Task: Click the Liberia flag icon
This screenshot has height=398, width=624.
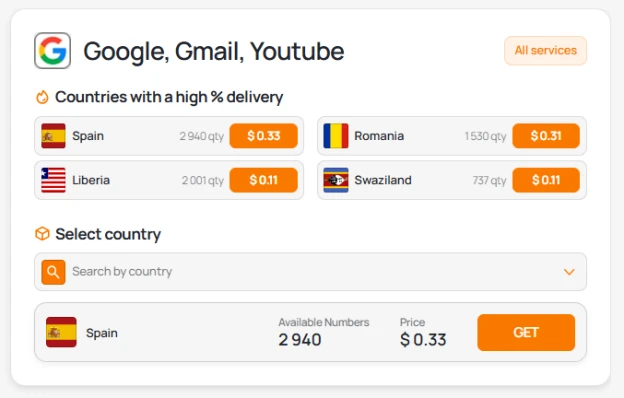Action: coord(53,180)
